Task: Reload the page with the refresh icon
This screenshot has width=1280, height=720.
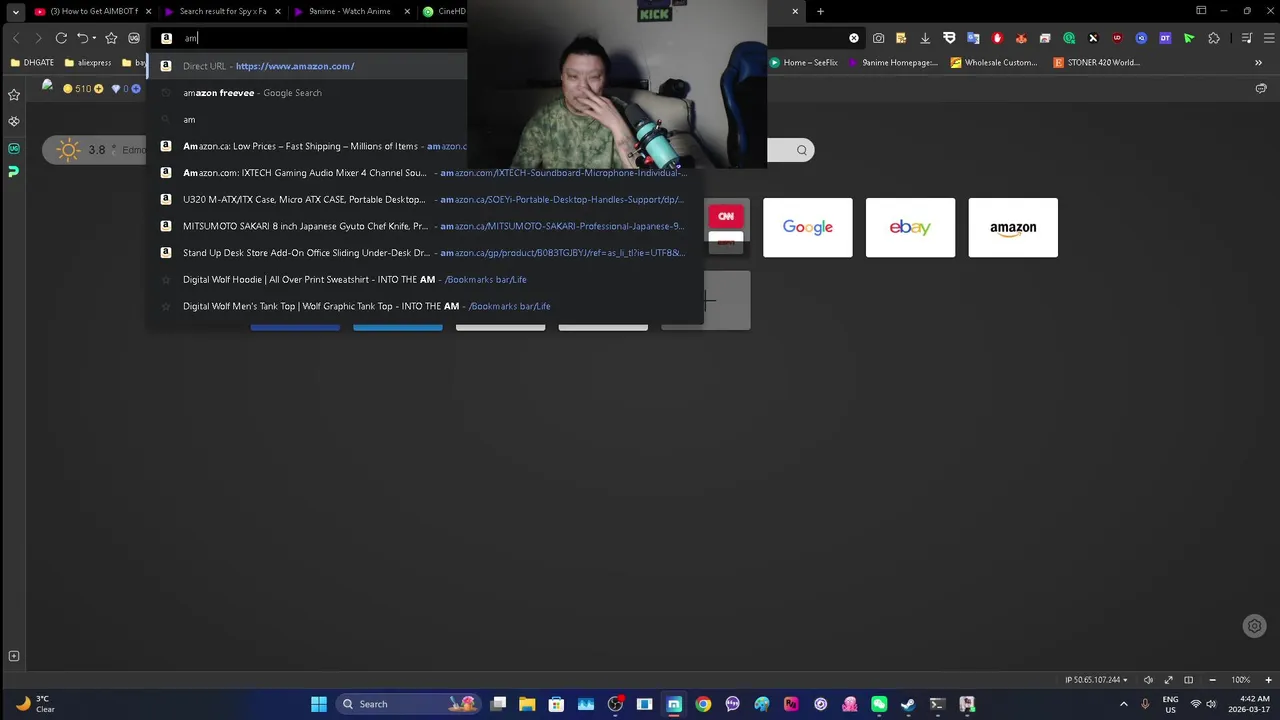Action: click(61, 38)
